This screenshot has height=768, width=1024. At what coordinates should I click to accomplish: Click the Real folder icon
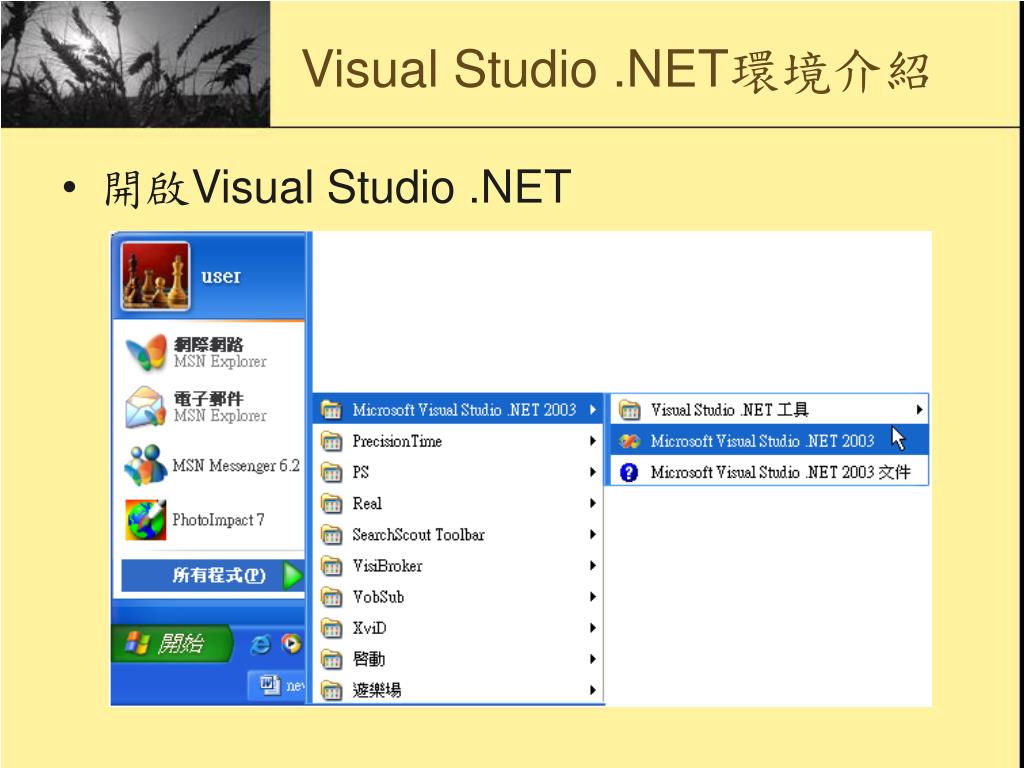[x=332, y=504]
